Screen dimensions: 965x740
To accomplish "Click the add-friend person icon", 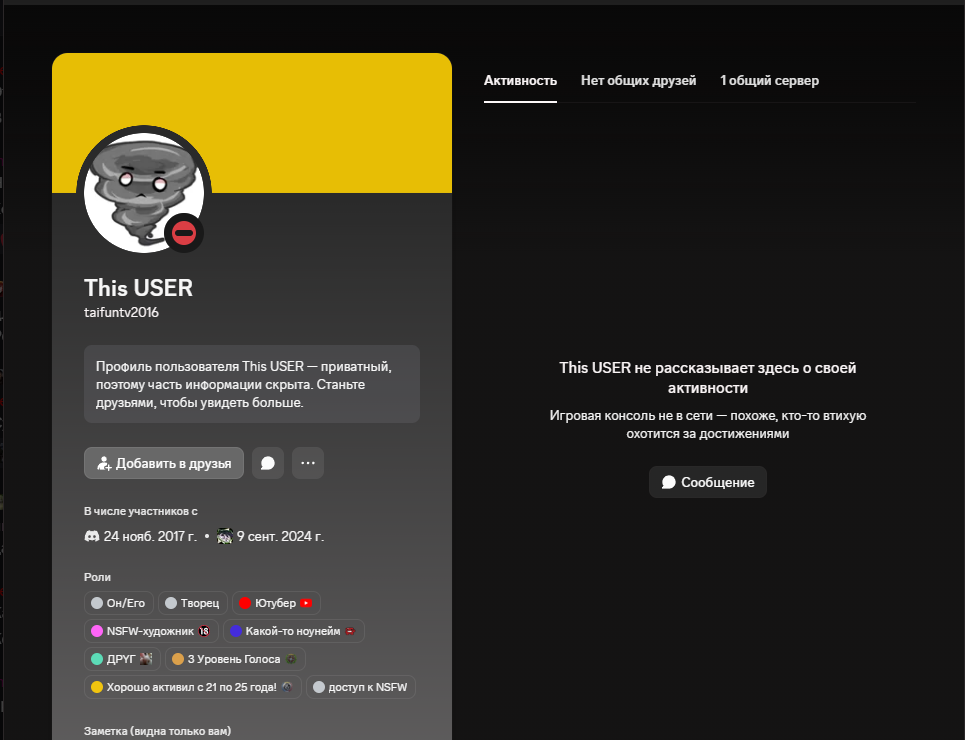I will (104, 464).
